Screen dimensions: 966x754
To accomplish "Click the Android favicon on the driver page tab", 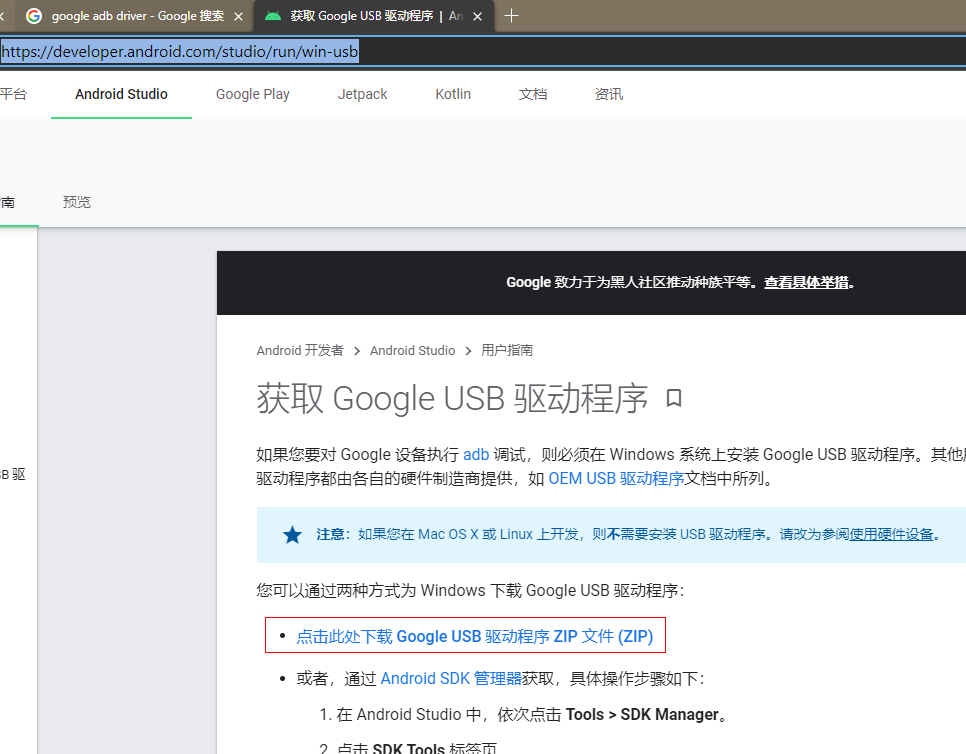I will (x=272, y=16).
